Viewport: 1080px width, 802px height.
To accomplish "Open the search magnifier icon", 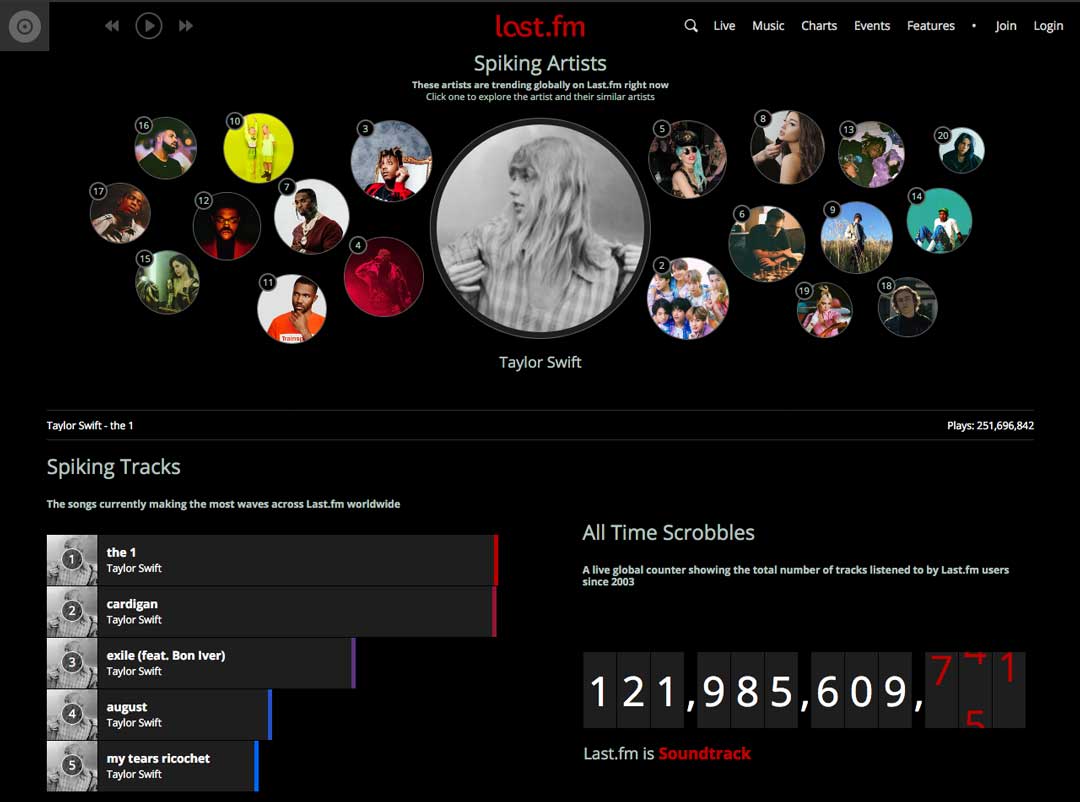I will tap(691, 25).
